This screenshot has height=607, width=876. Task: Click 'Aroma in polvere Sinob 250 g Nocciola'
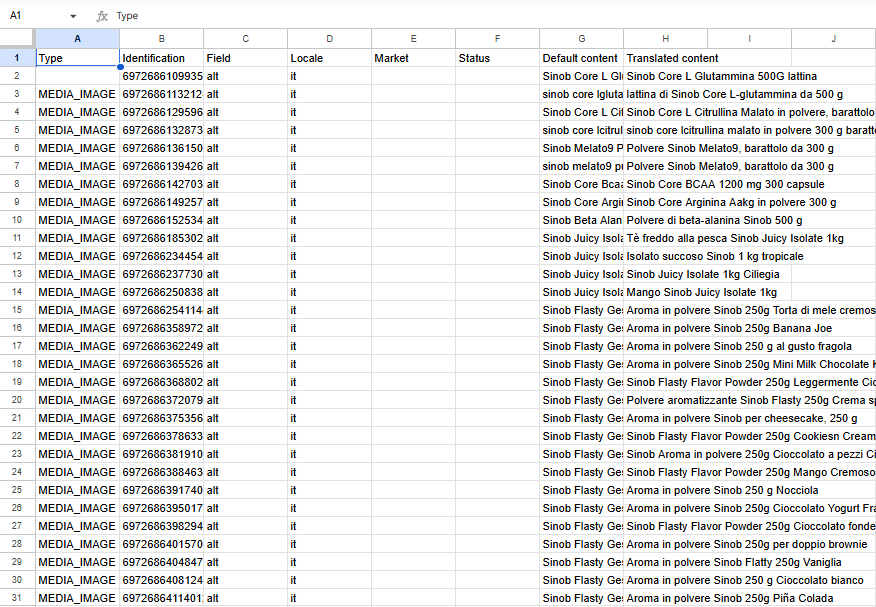click(x=722, y=490)
